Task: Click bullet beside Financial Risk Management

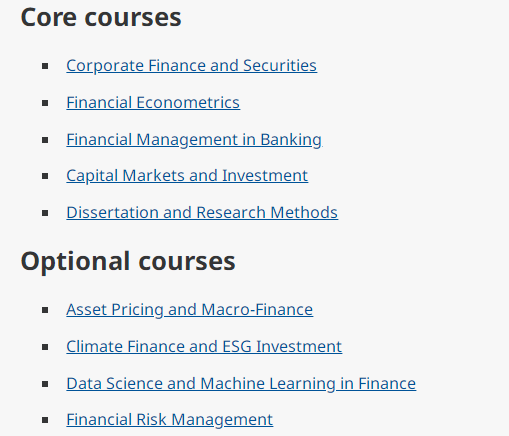Action: pyautogui.click(x=45, y=420)
